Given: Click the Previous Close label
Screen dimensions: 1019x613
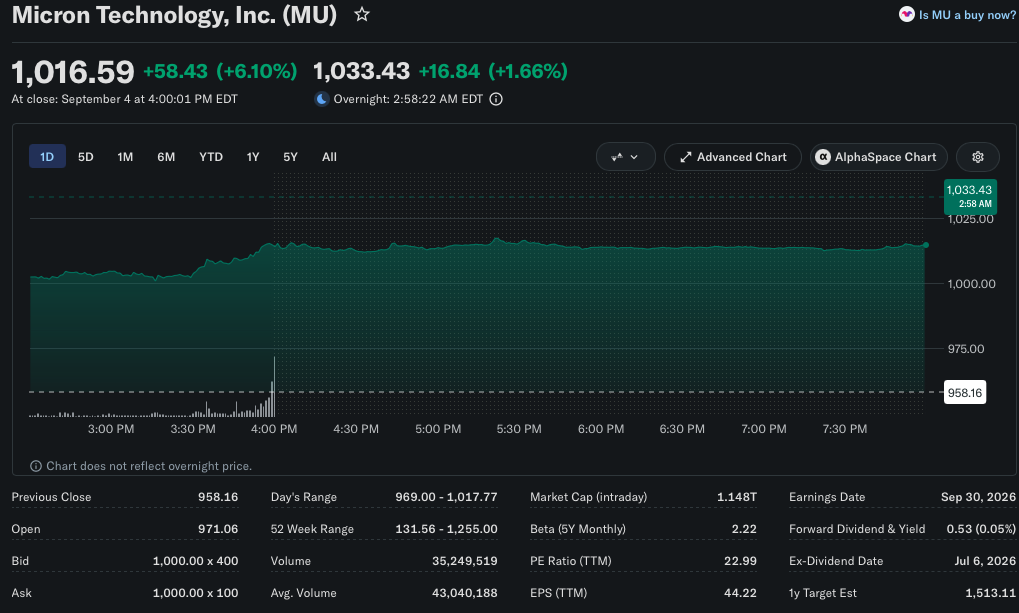Looking at the screenshot, I should (51, 497).
